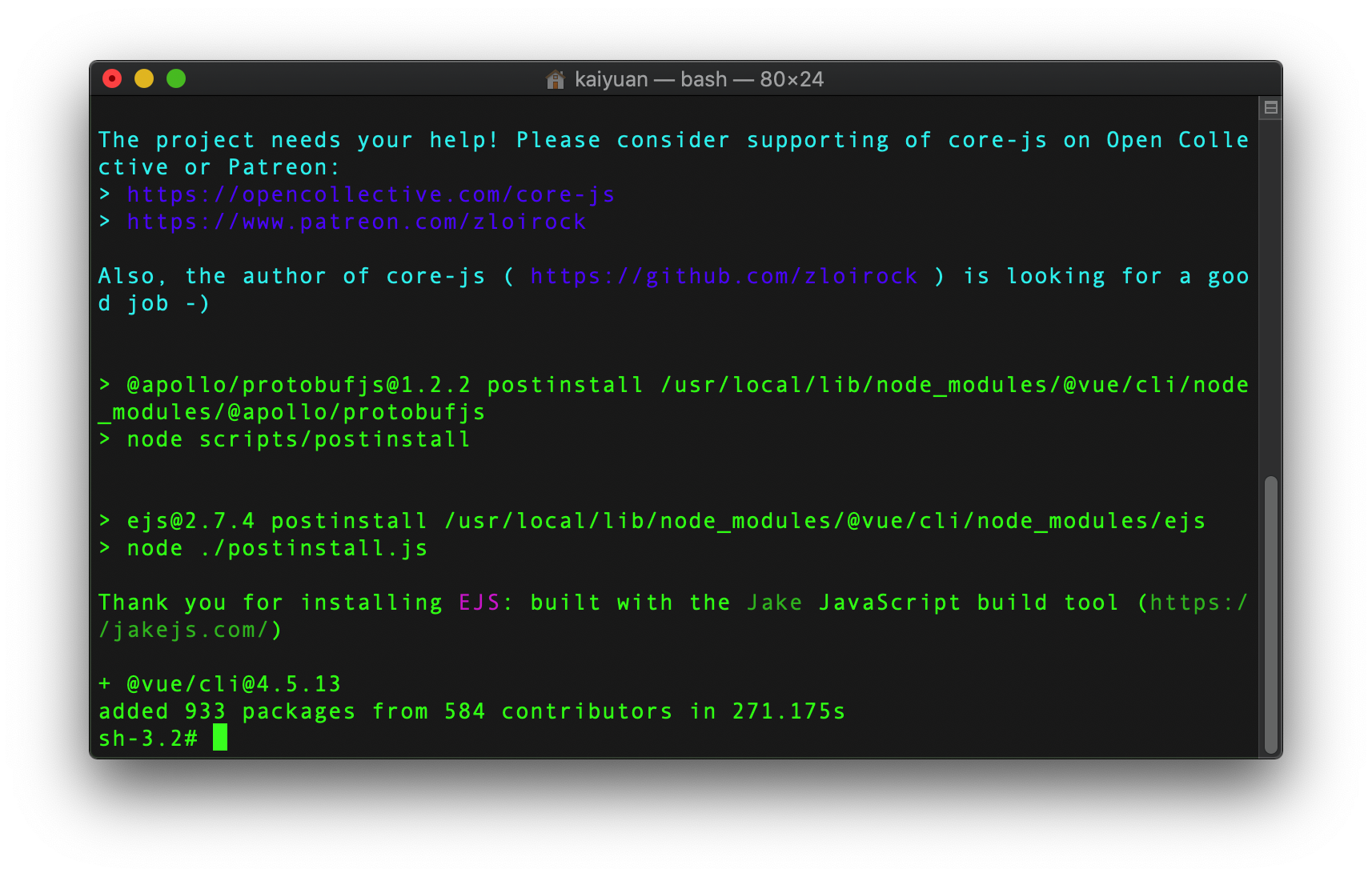Click the home folder icon in title bar
1372x877 pixels.
pyautogui.click(x=555, y=79)
